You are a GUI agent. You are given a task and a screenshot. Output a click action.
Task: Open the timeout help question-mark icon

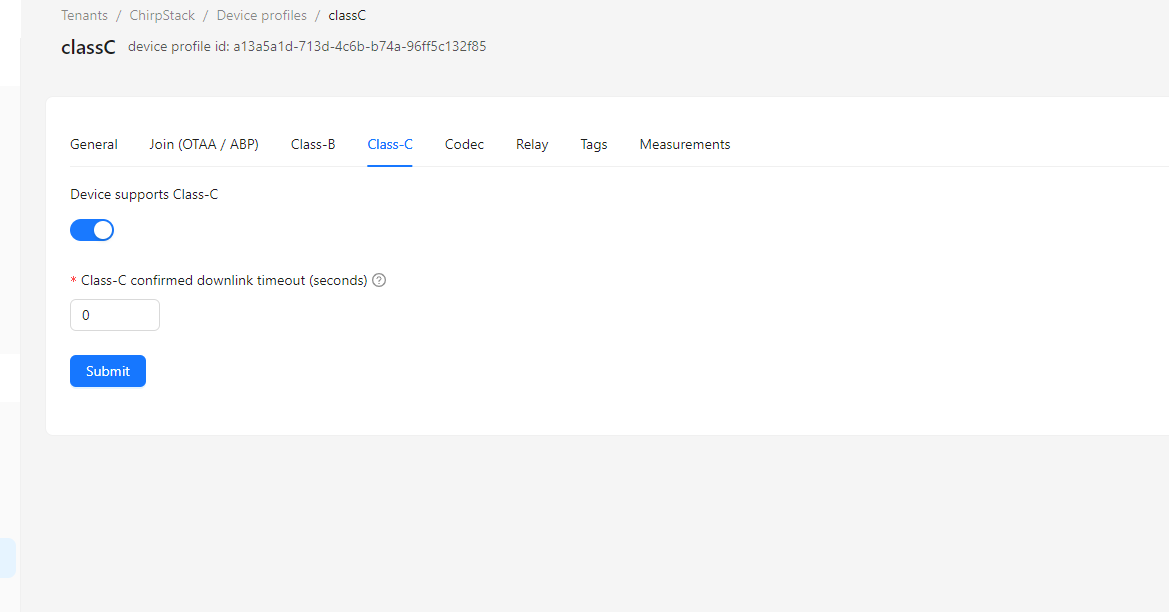(x=379, y=281)
